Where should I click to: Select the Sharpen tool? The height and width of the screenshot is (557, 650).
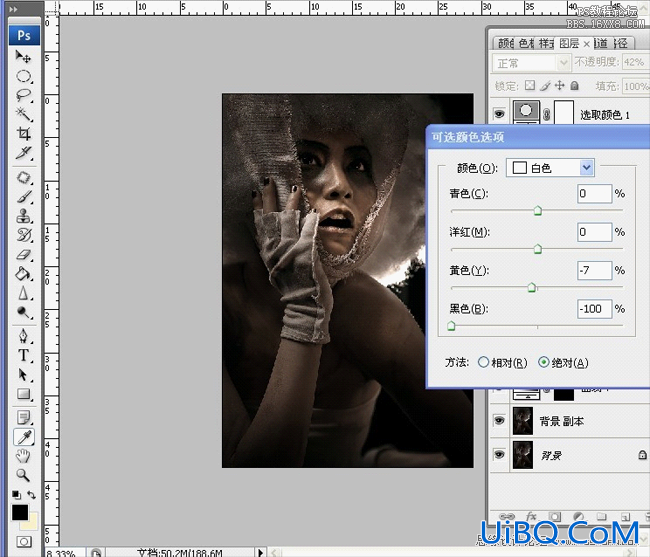[23, 293]
